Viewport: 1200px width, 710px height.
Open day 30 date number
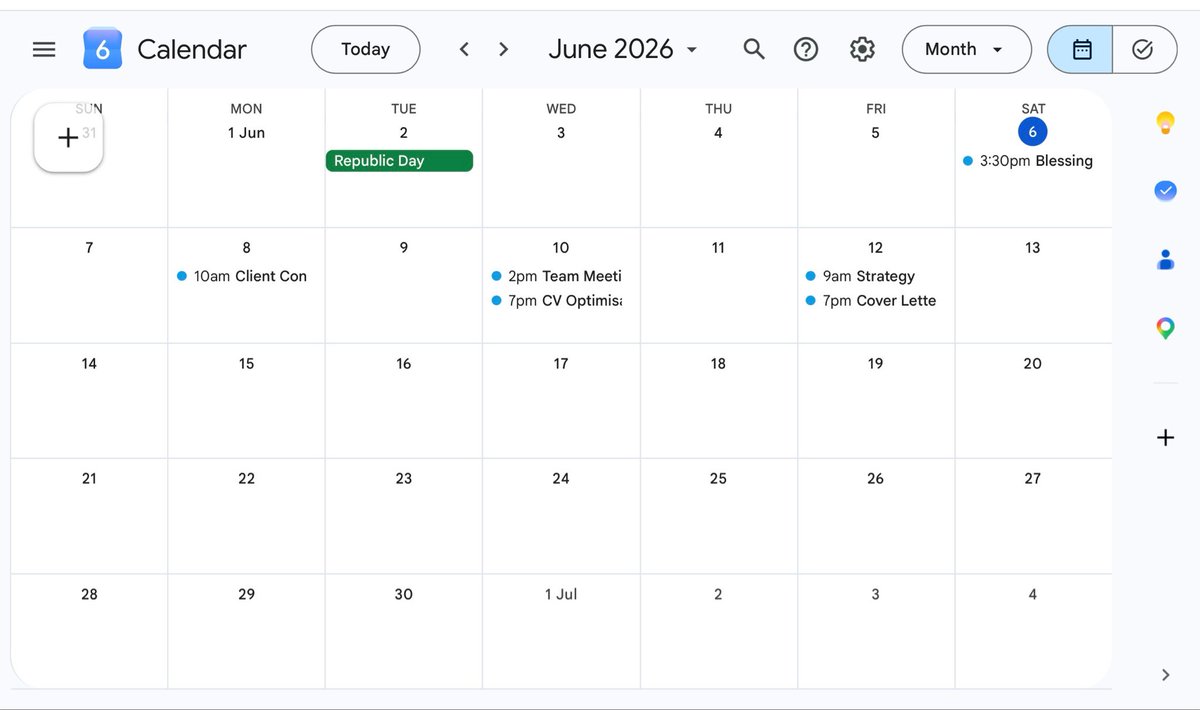pos(403,594)
